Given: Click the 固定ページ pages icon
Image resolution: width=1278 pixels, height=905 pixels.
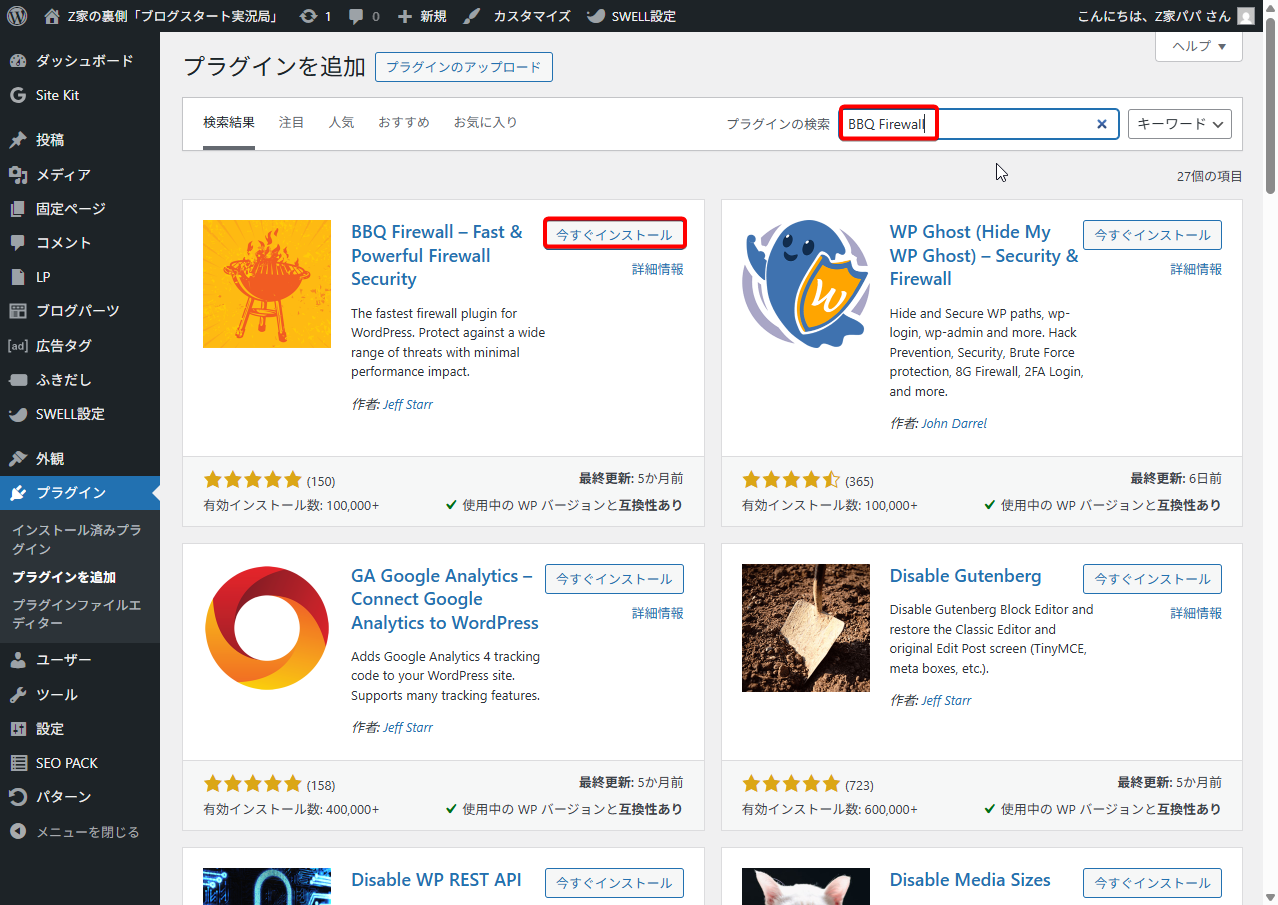Looking at the screenshot, I should click(18, 209).
